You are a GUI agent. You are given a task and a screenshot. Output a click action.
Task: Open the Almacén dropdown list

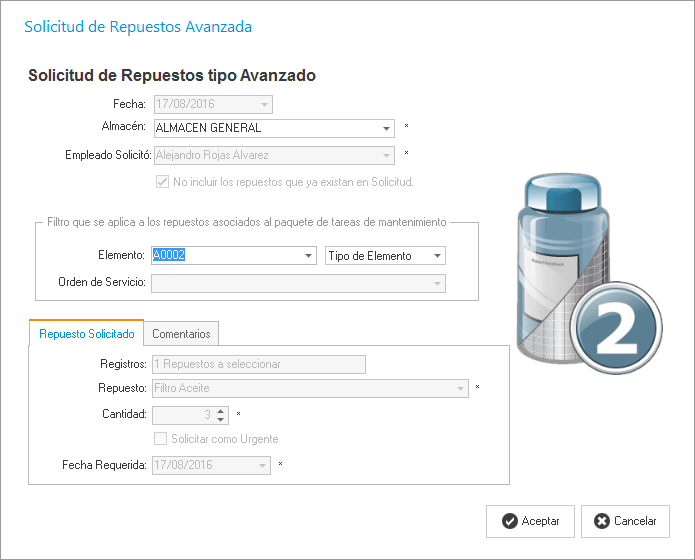point(387,129)
